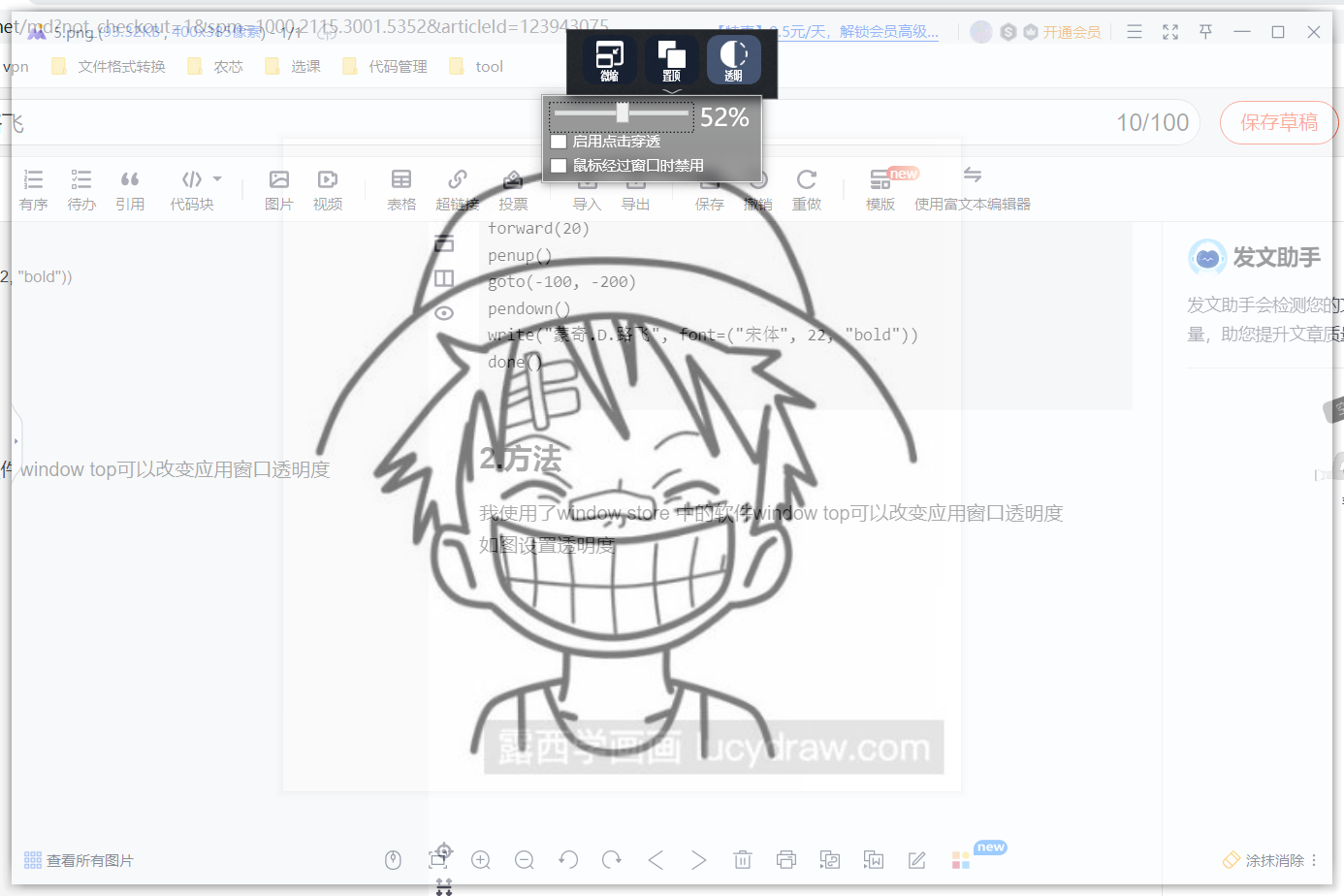This screenshot has width=1344, height=896.
Task: Click 查看所有图片 to view all images
Action: click(x=79, y=860)
